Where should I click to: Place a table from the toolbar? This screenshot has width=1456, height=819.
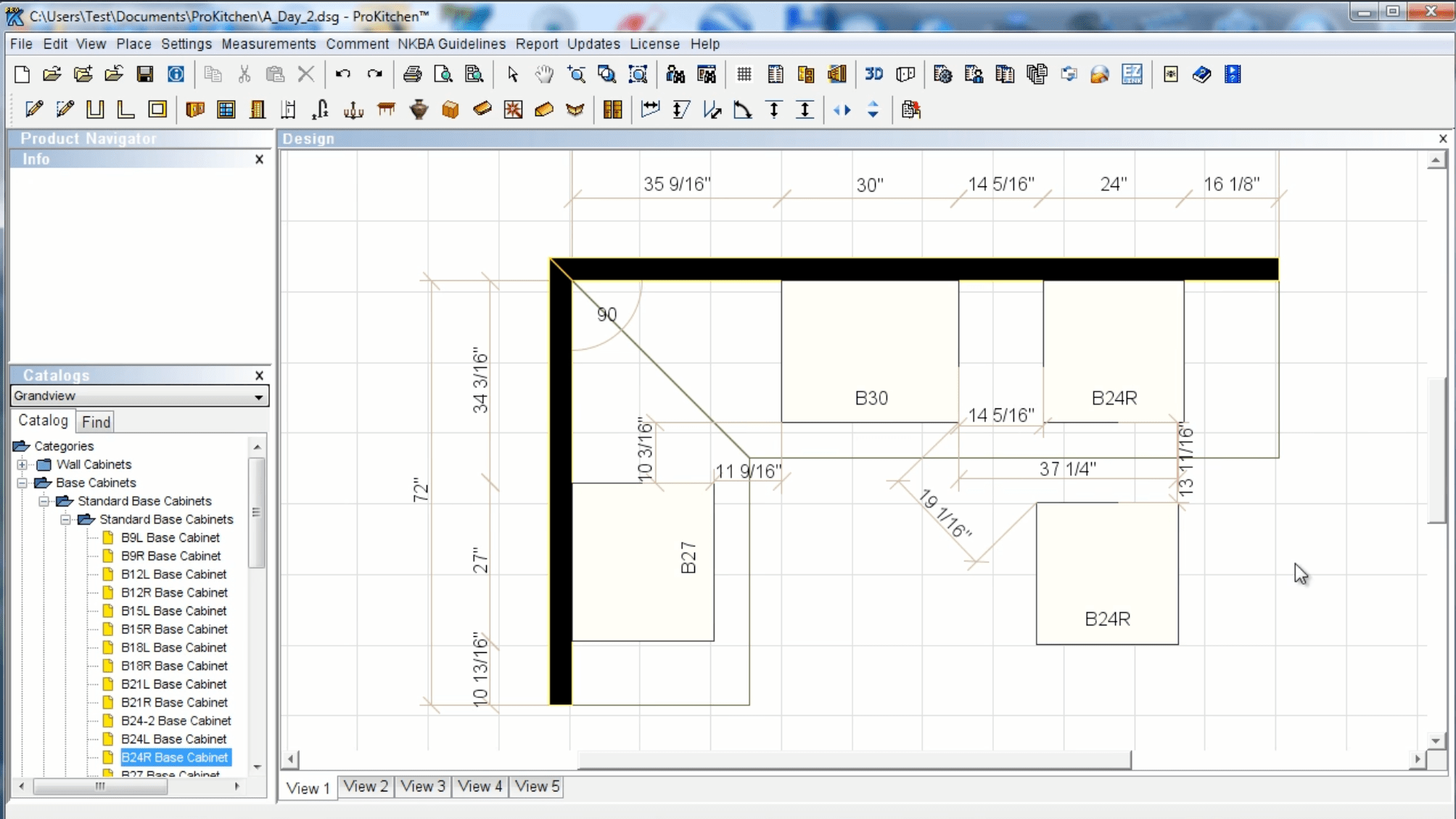coord(387,110)
